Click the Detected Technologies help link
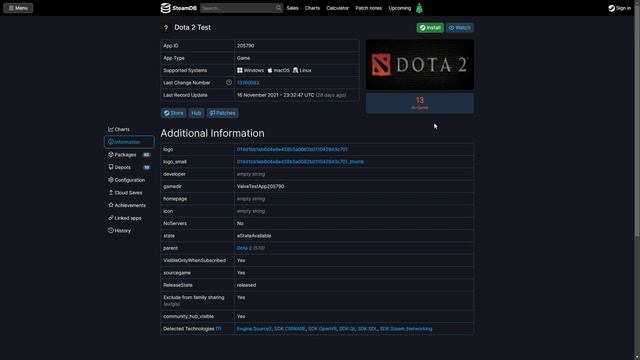This screenshot has height=360, width=640. tap(218, 329)
